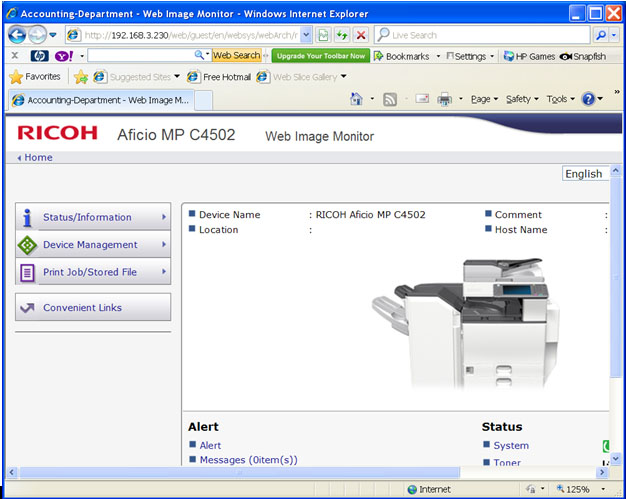The width and height of the screenshot is (626, 499).
Task: Click the Print icon in command bar
Action: 444,99
